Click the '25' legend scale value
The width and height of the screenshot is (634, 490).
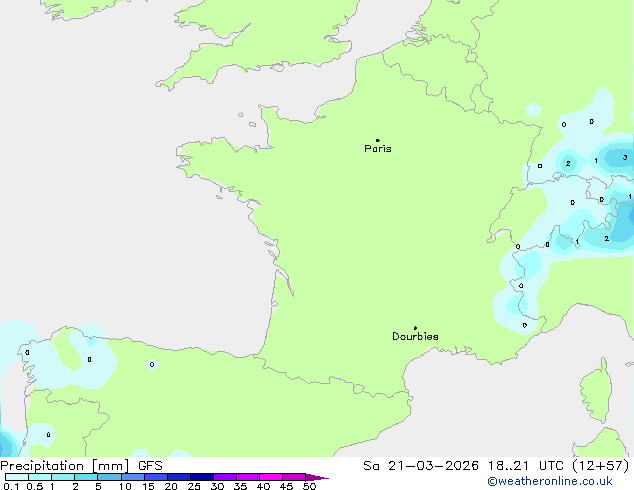[194, 486]
